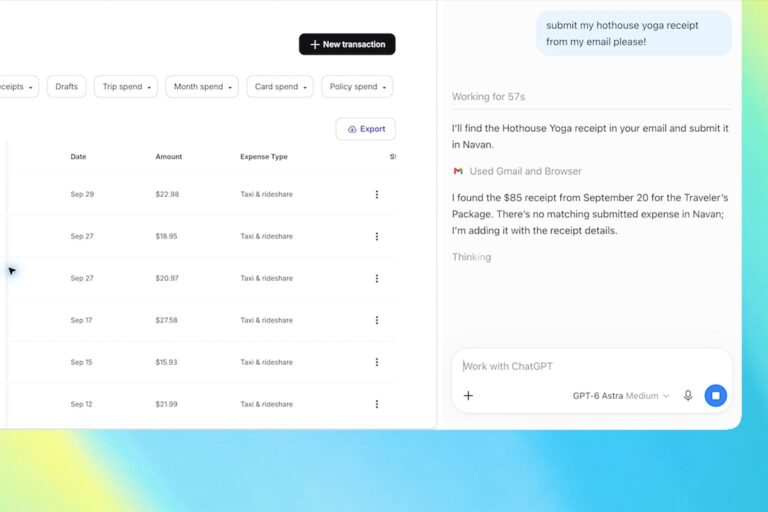Select the Sep 17 date cell
Screen dimensions: 768x512
(81, 320)
